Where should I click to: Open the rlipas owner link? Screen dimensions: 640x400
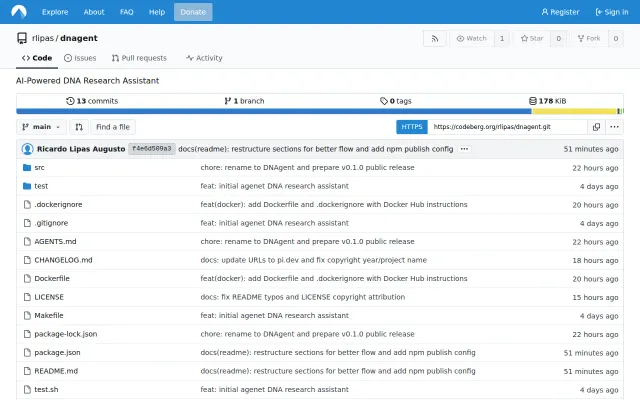pyautogui.click(x=42, y=38)
